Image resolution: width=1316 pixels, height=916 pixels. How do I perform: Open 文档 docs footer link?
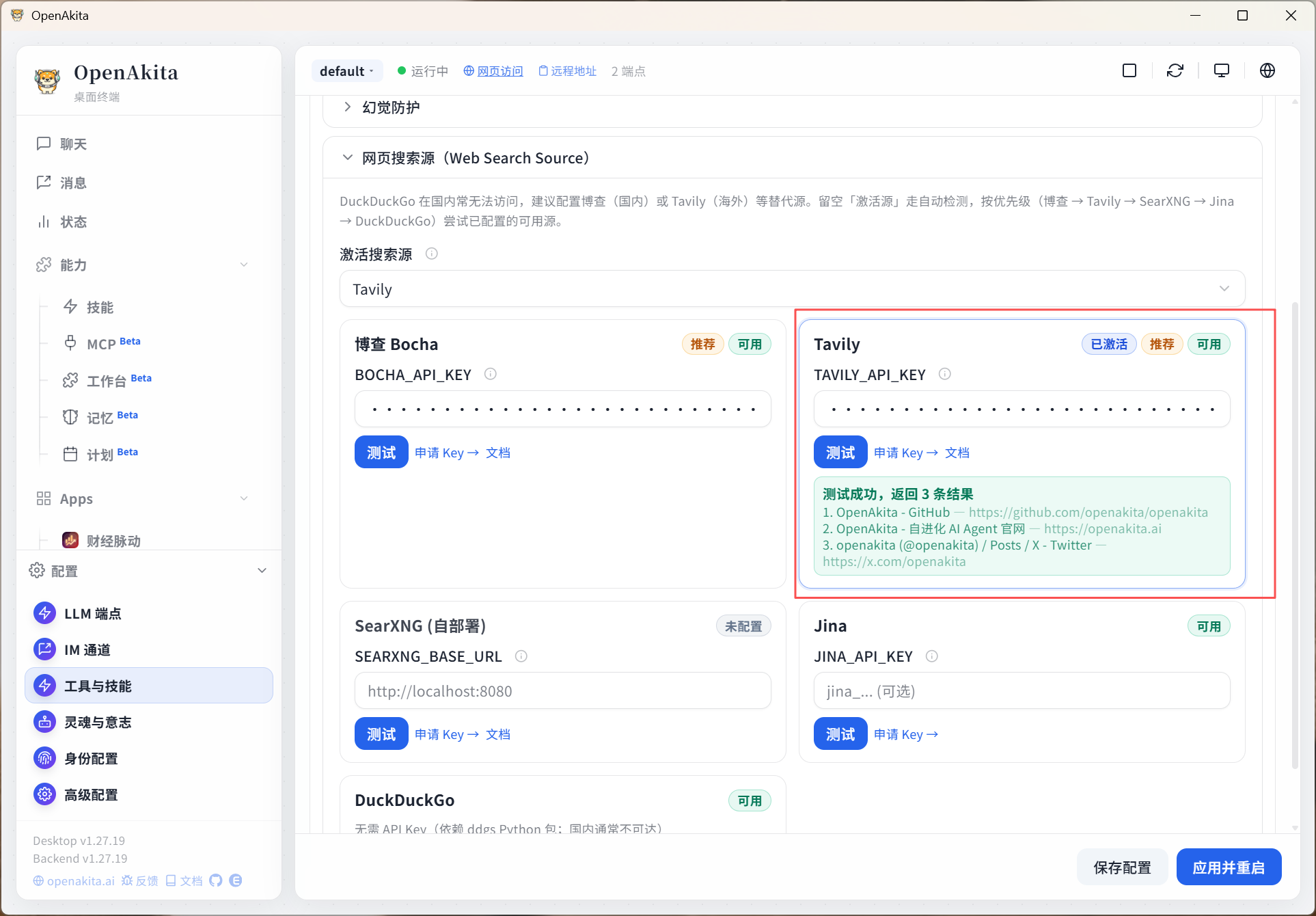(184, 880)
